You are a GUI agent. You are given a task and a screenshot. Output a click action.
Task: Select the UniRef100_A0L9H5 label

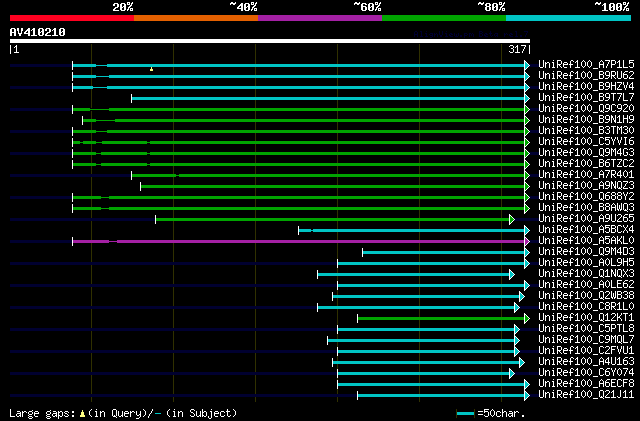tap(586, 263)
